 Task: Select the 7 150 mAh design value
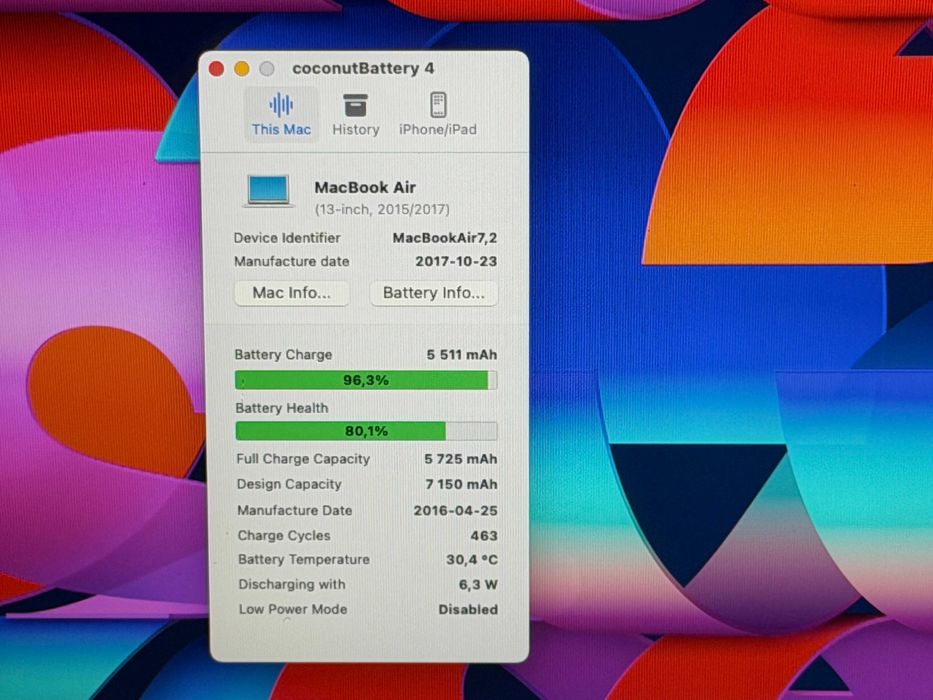pyautogui.click(x=461, y=485)
